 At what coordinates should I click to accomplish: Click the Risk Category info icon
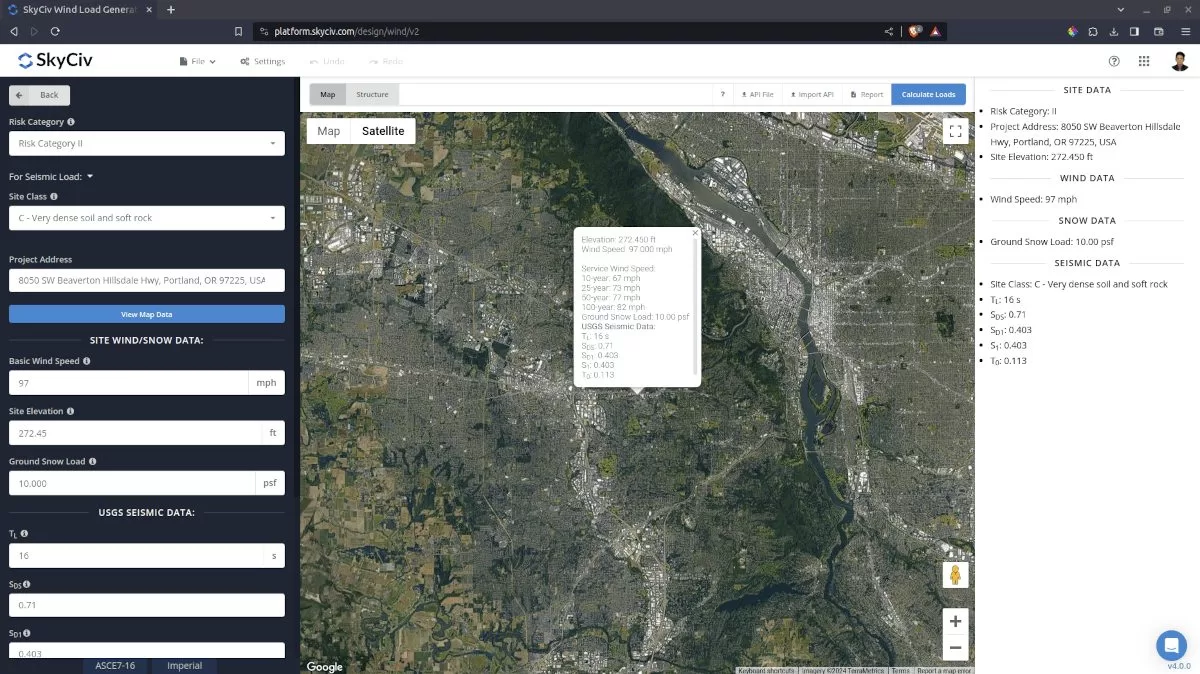tap(71, 122)
